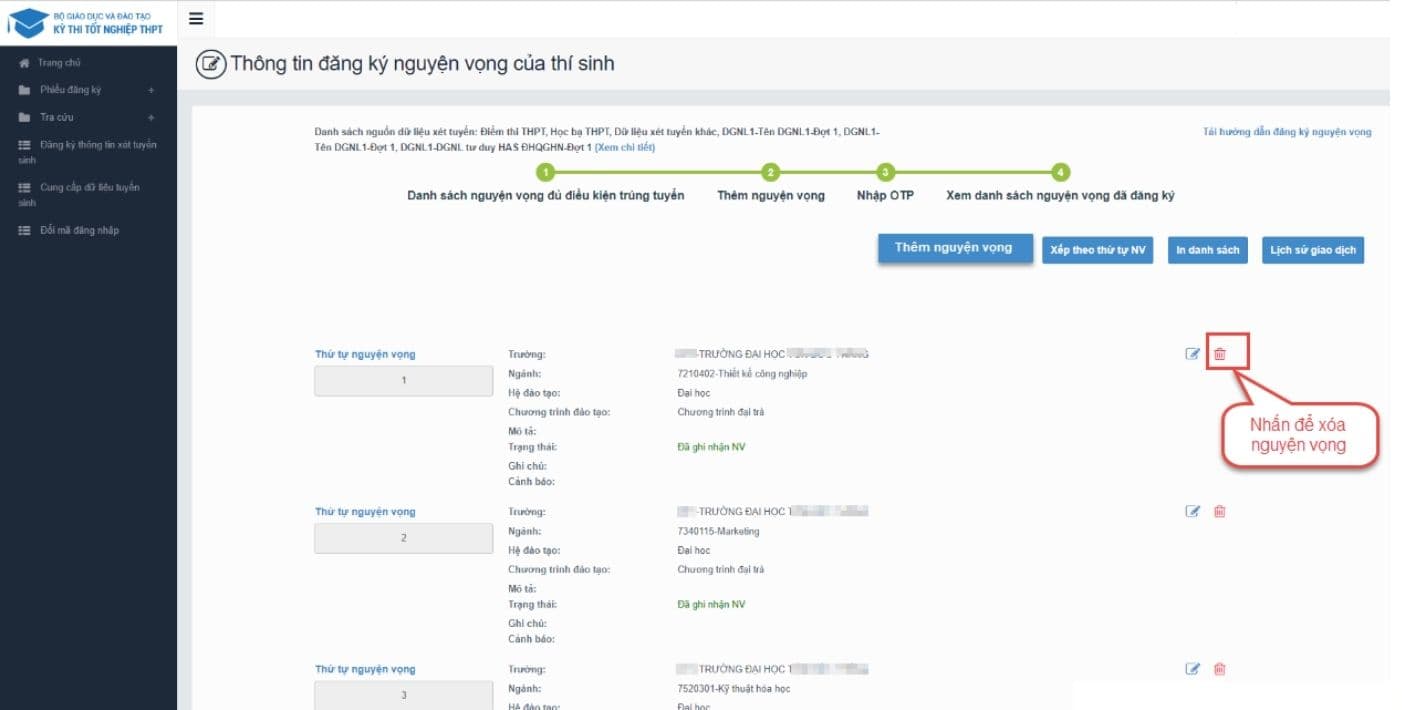Click the Kỳ thi tốt nghiệp THPT logo

88,22
